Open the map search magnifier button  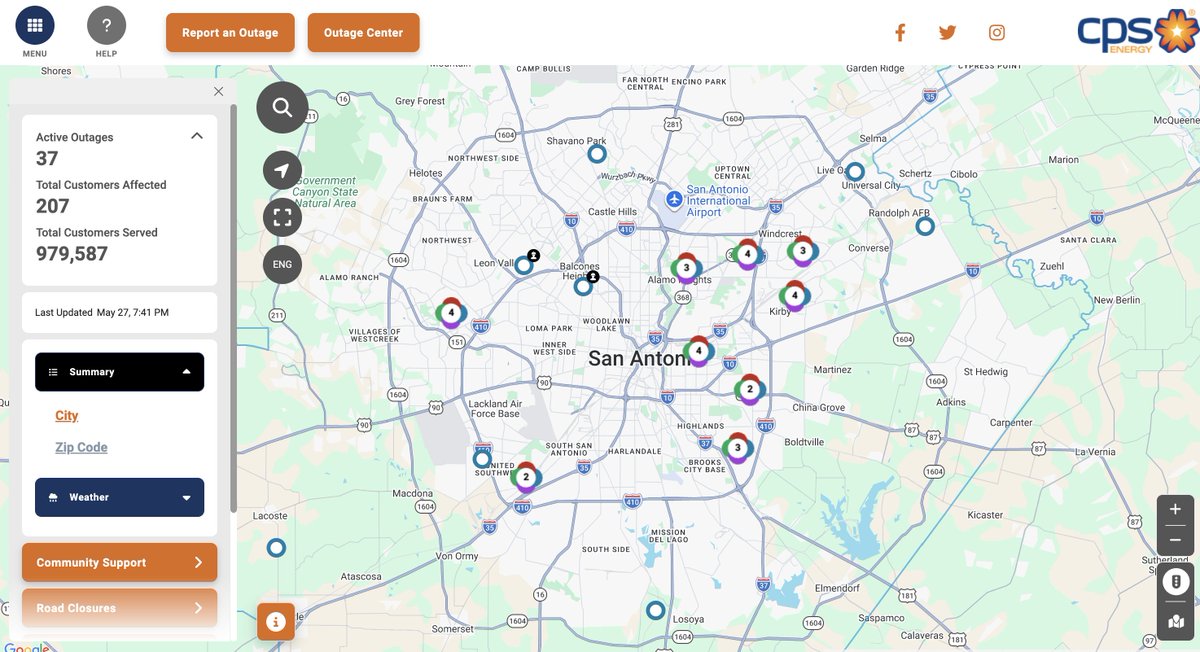[x=282, y=108]
